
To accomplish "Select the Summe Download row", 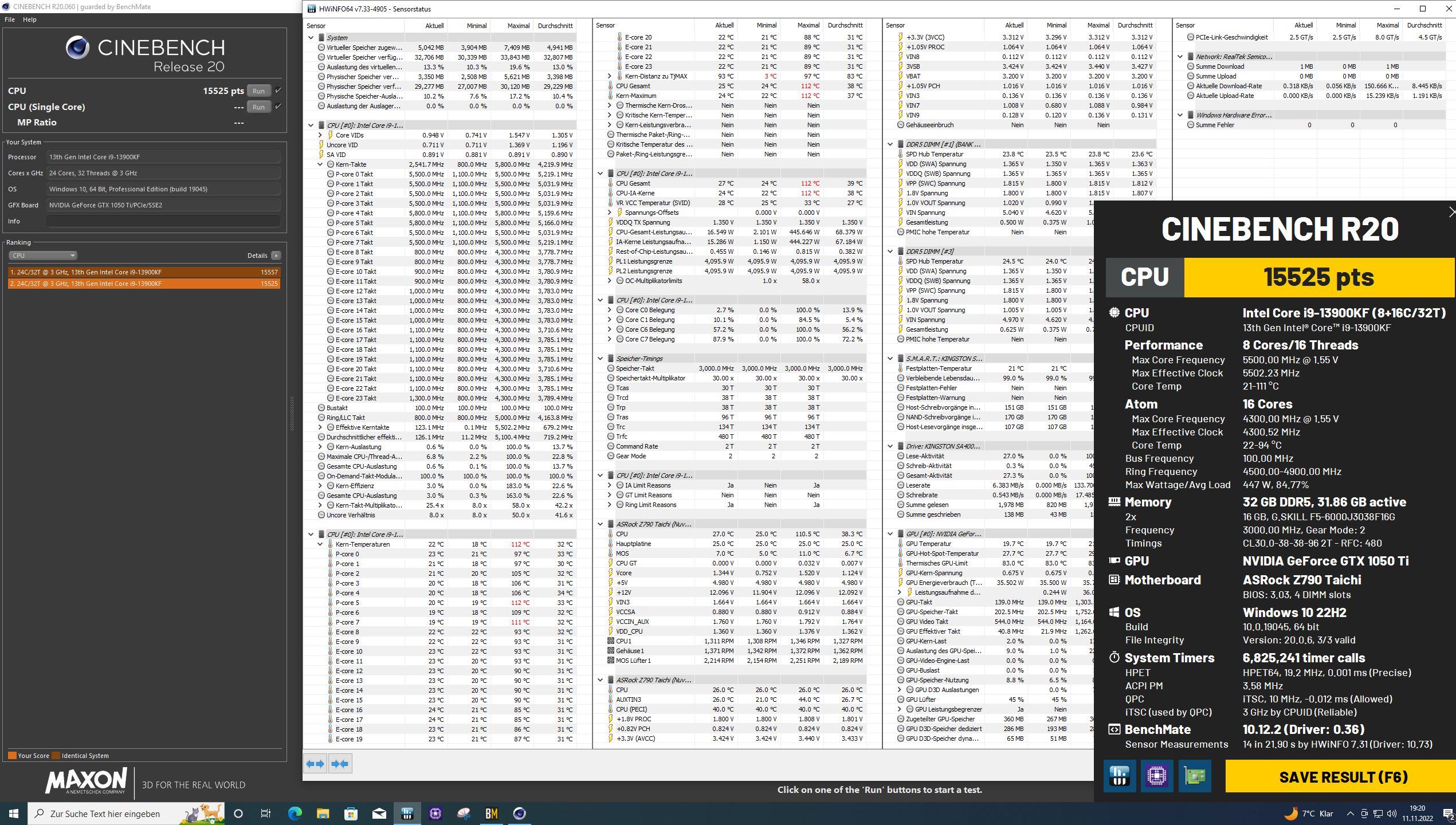I will tap(1309, 66).
